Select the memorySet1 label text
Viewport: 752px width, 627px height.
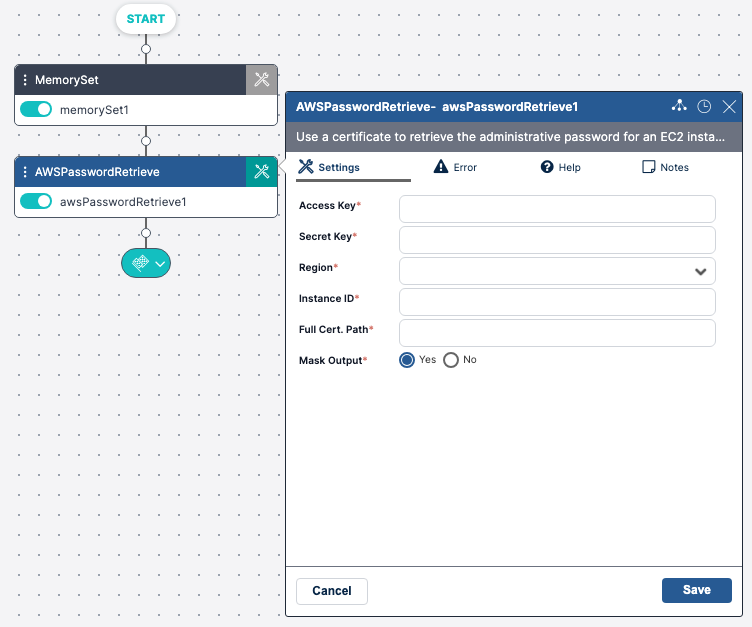coord(94,110)
